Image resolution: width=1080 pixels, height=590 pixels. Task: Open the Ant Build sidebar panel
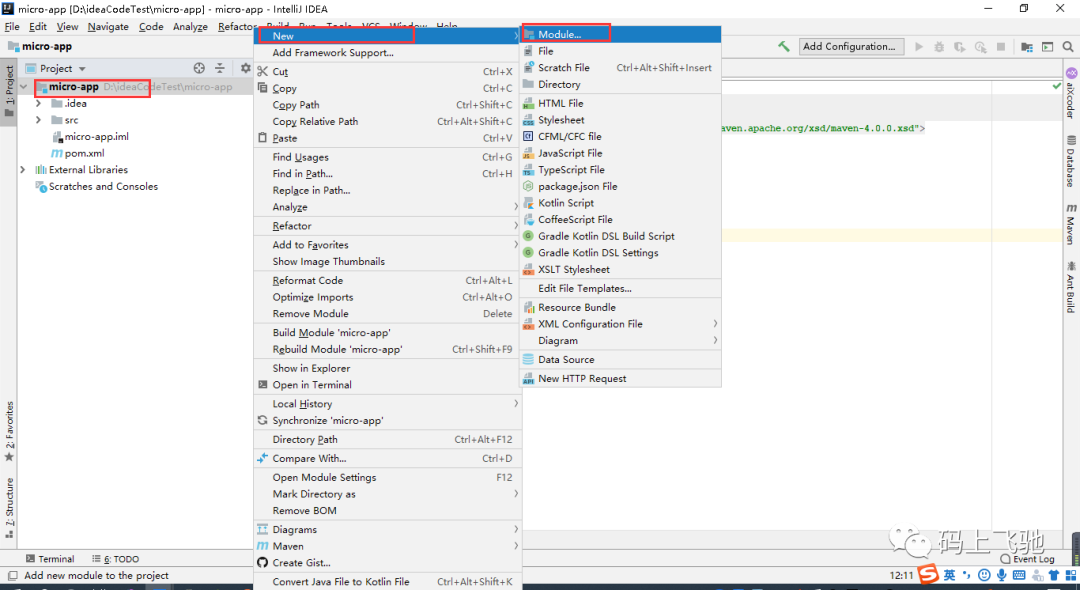tap(1071, 286)
